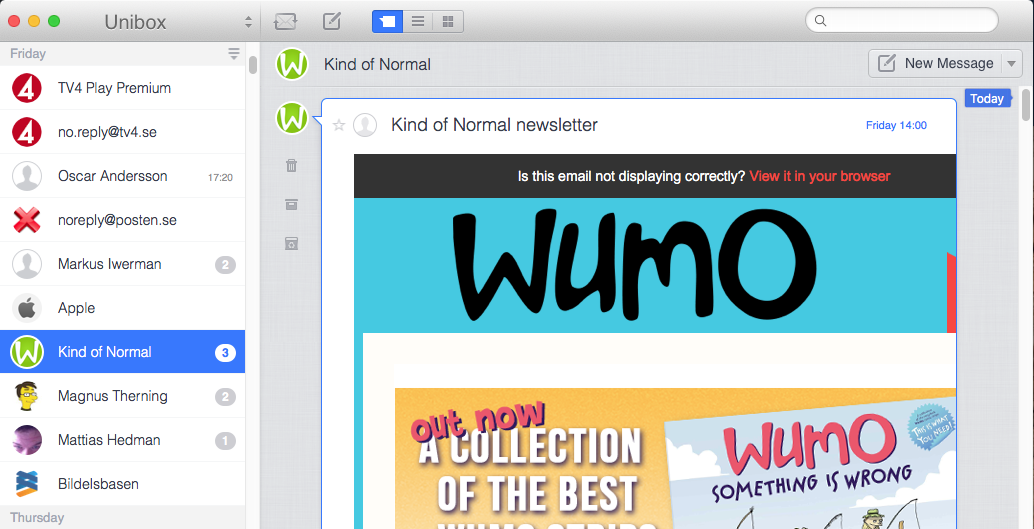
Task: Star the Kind of Normal newsletter message
Action: 339,125
